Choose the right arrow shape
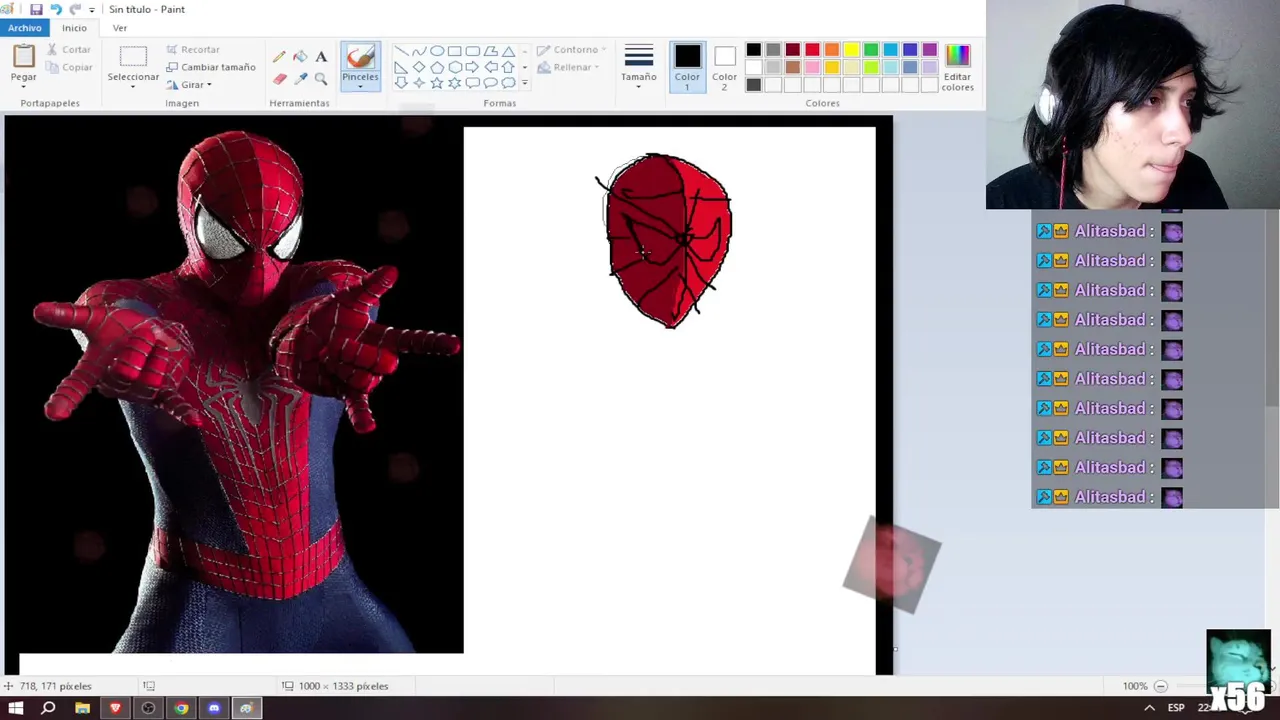 (x=473, y=67)
